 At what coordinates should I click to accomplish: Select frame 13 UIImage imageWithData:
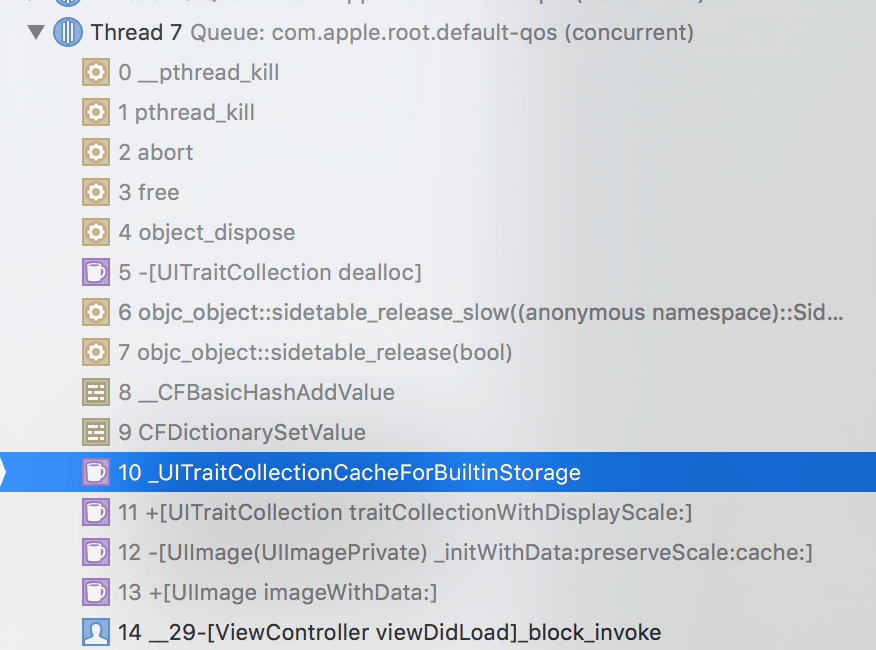(x=278, y=592)
